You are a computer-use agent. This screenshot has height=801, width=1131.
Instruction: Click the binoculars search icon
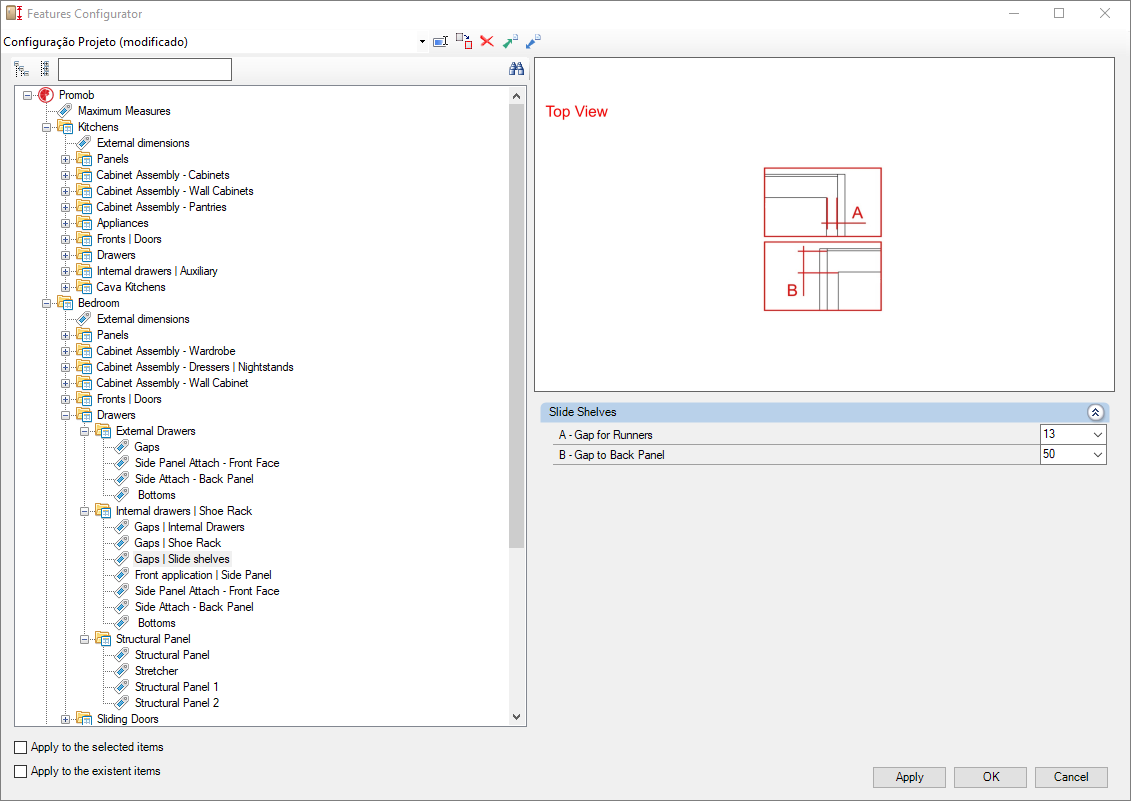[x=516, y=69]
